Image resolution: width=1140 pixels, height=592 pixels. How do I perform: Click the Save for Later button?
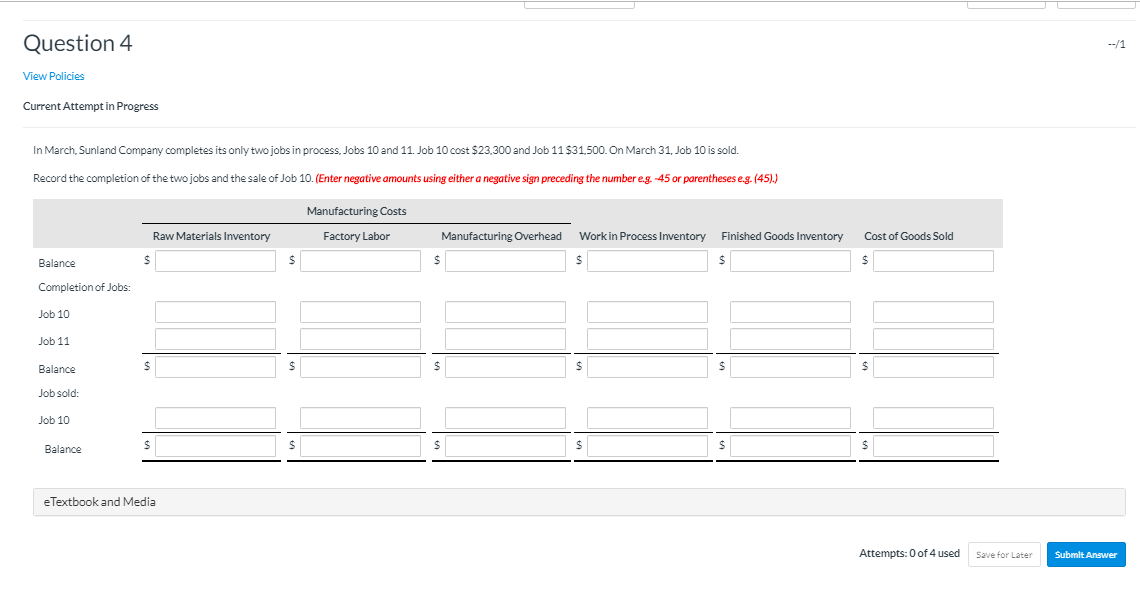(1004, 554)
